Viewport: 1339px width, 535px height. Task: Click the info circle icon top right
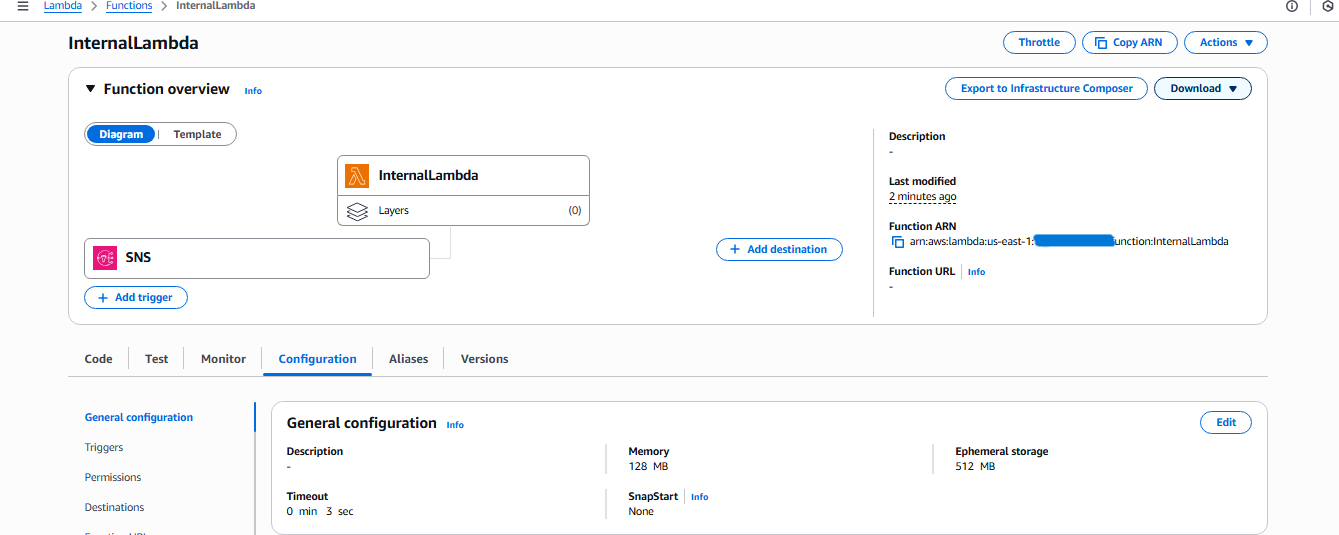[1292, 6]
